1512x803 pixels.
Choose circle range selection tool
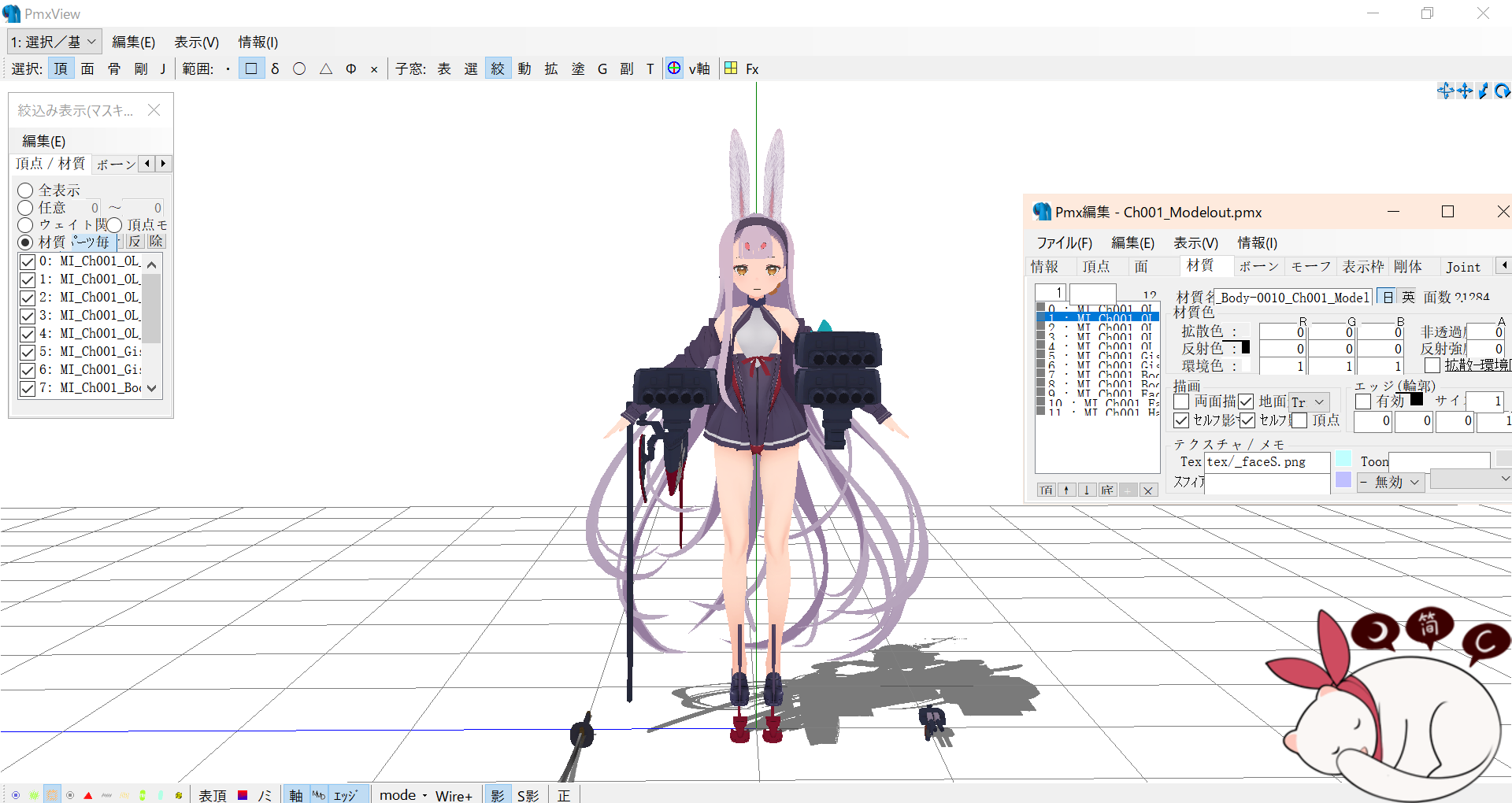[299, 69]
